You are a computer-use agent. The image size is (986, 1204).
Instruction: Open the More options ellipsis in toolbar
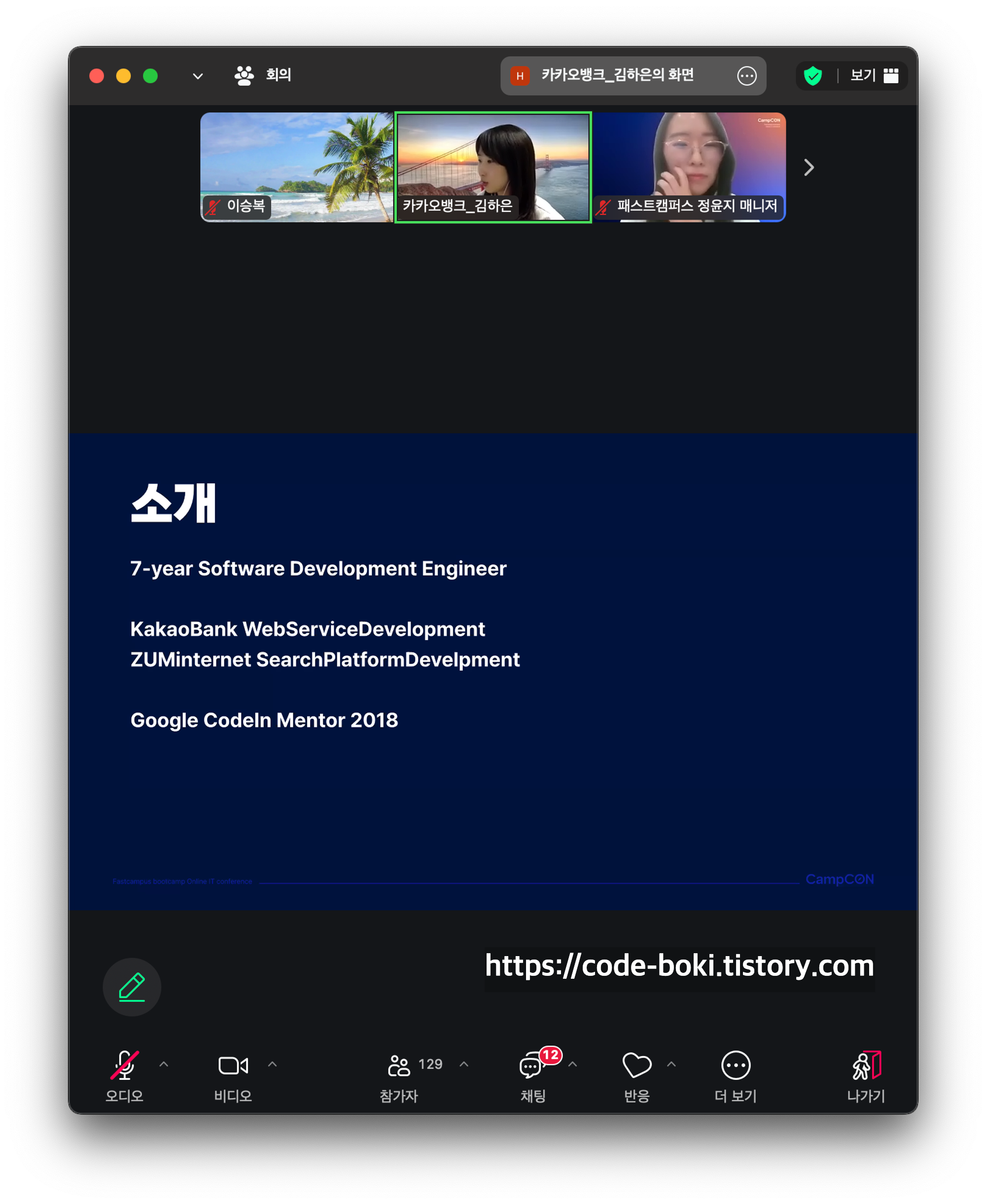click(x=736, y=1066)
